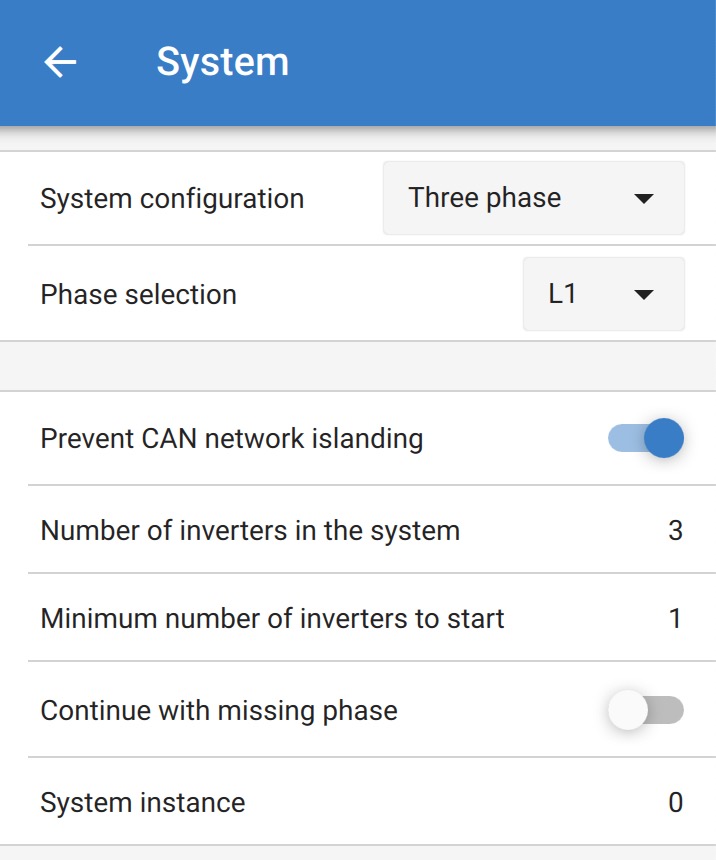Open the Three phase configuration dropdown
Viewport: 716px width, 860px height.
[x=533, y=198]
